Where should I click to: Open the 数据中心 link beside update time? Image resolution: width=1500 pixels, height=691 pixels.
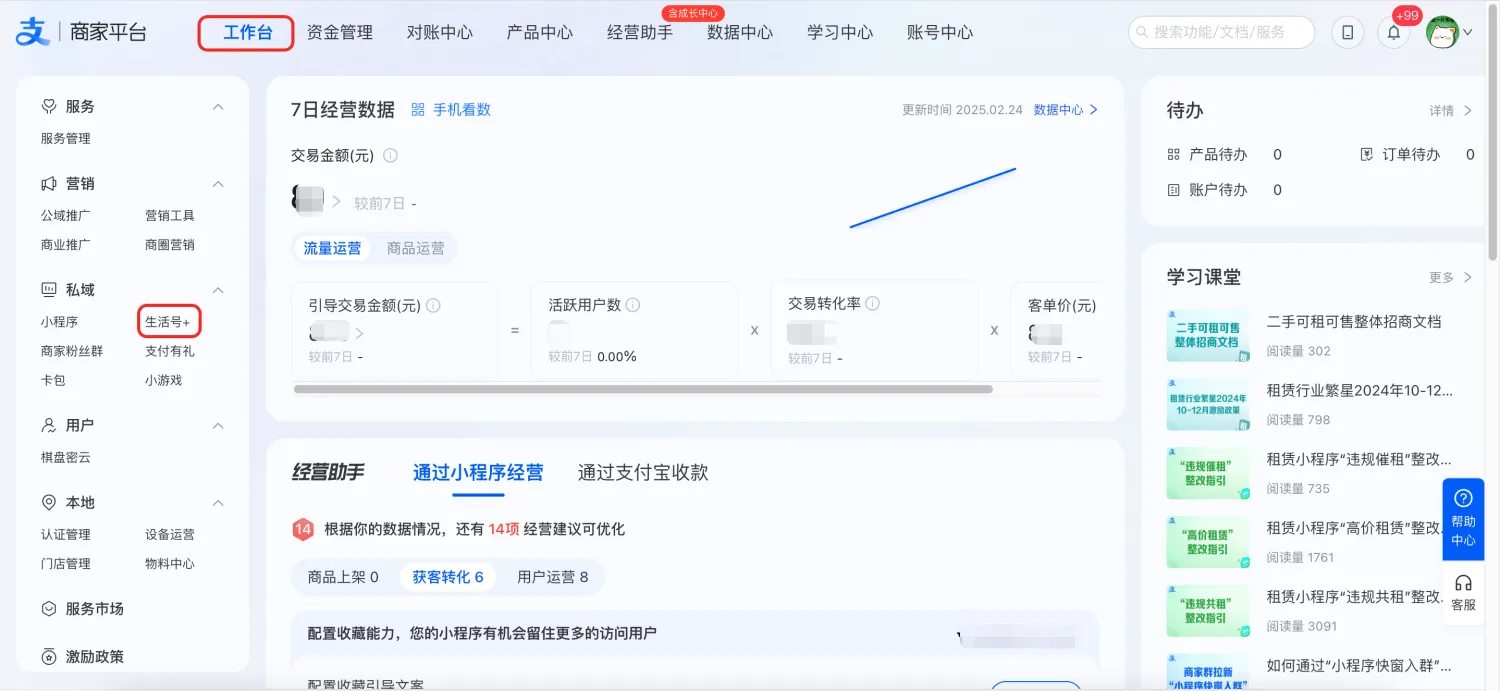pyautogui.click(x=1066, y=110)
